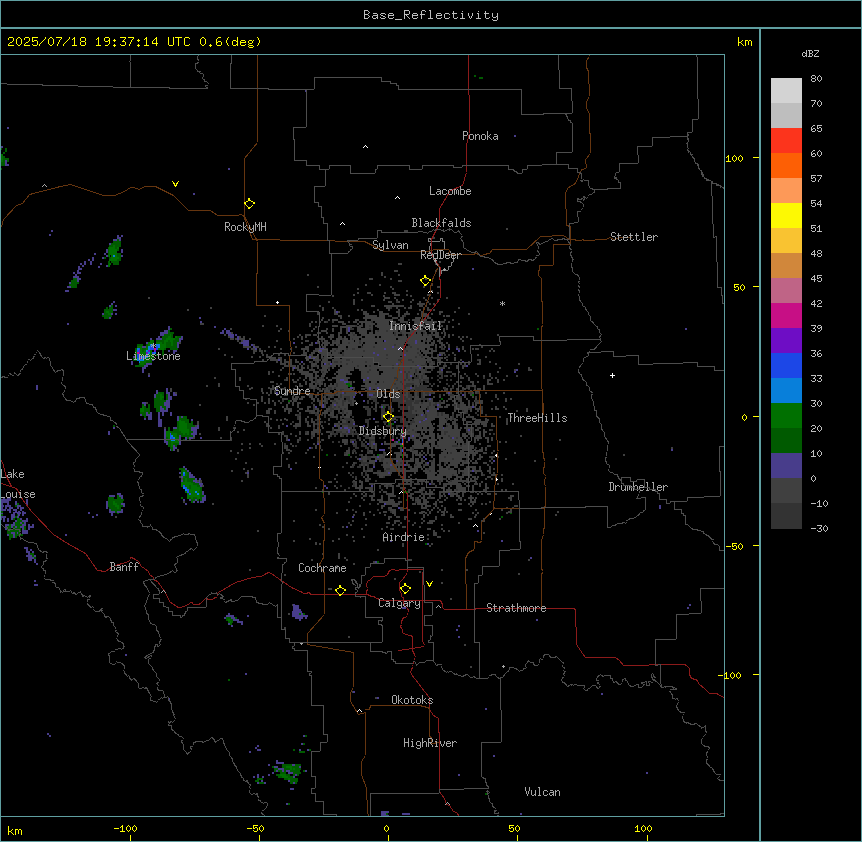Image resolution: width=862 pixels, height=842 pixels.
Task: Select the pink 42-45 dBZ legend swatch
Action: pos(786,291)
